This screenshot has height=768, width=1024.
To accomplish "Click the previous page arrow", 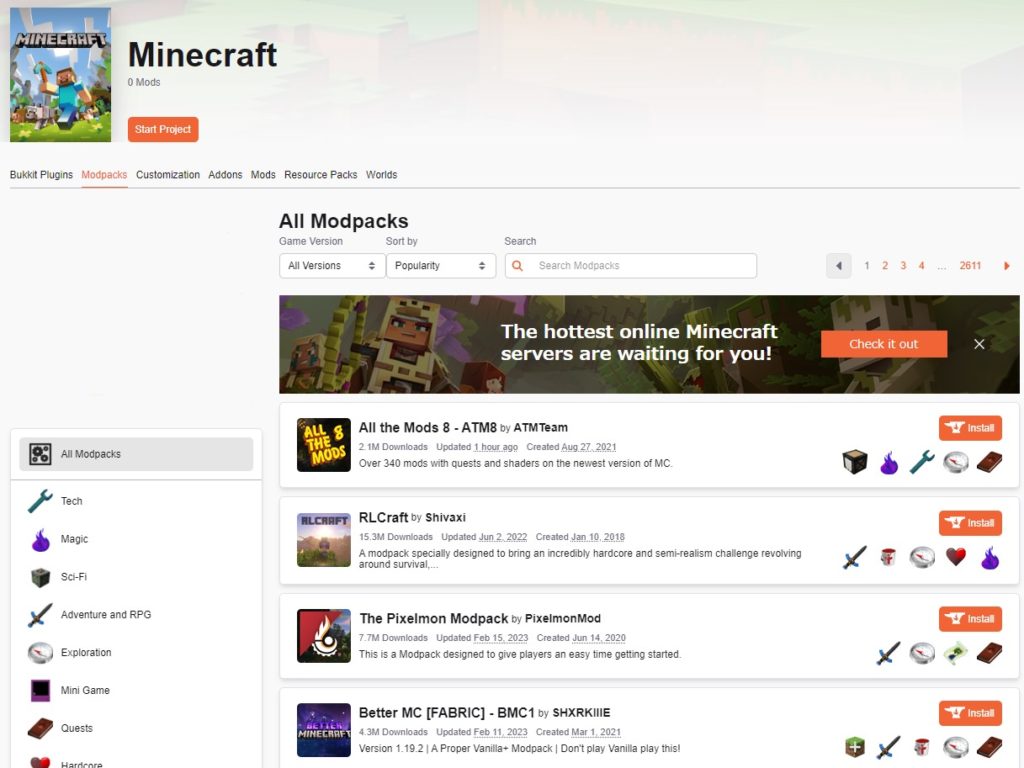I will 839,266.
